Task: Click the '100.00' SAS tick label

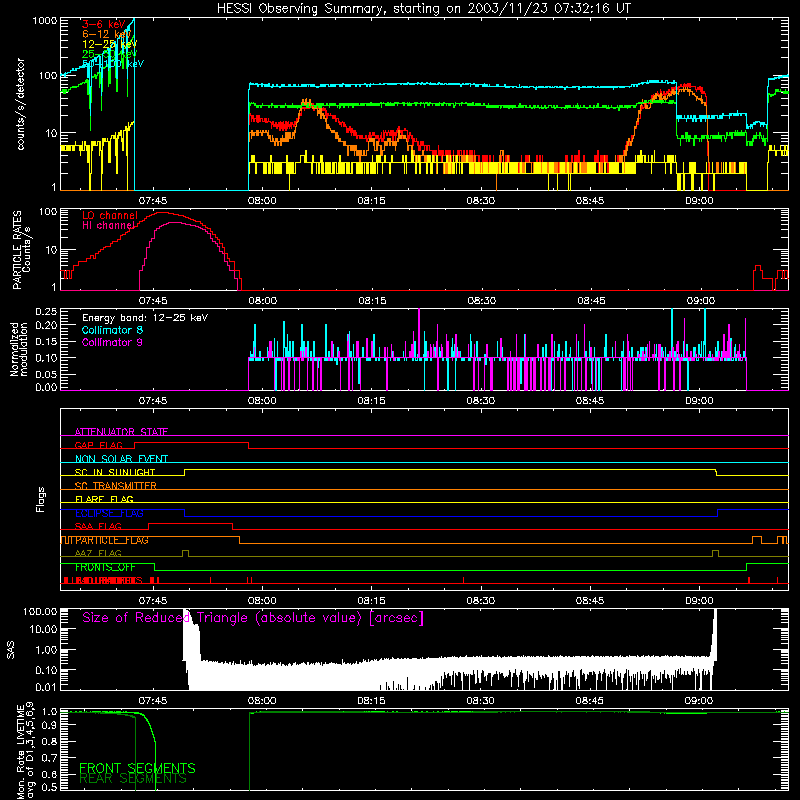Action: (x=40, y=612)
